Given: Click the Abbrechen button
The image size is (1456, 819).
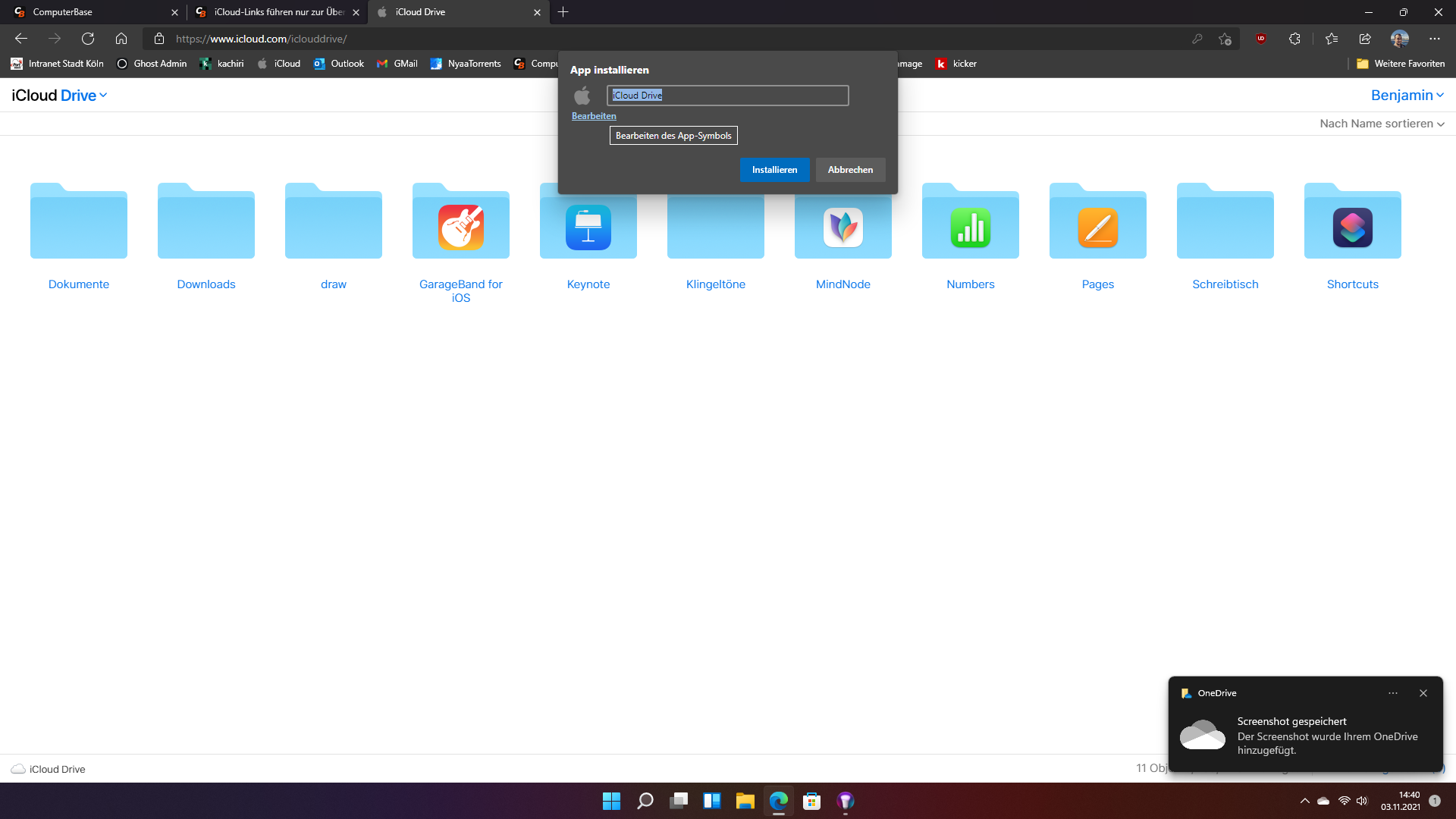Looking at the screenshot, I should tap(850, 170).
